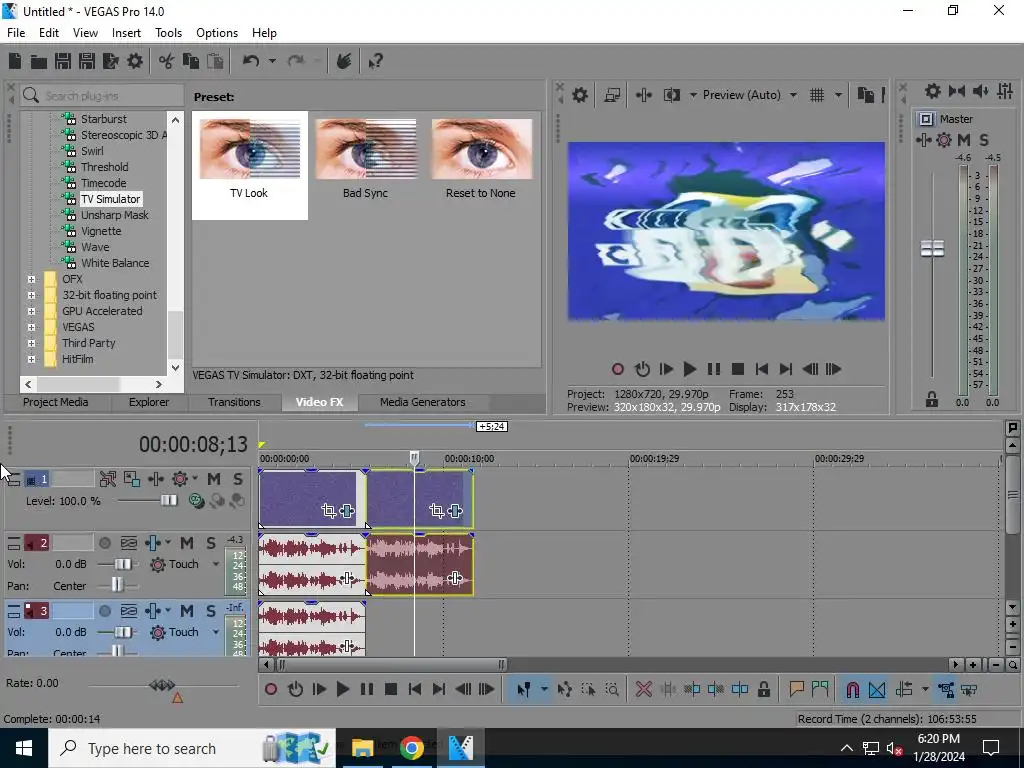The image size is (1024, 768).
Task: Open the Insert menu
Action: coord(126,33)
